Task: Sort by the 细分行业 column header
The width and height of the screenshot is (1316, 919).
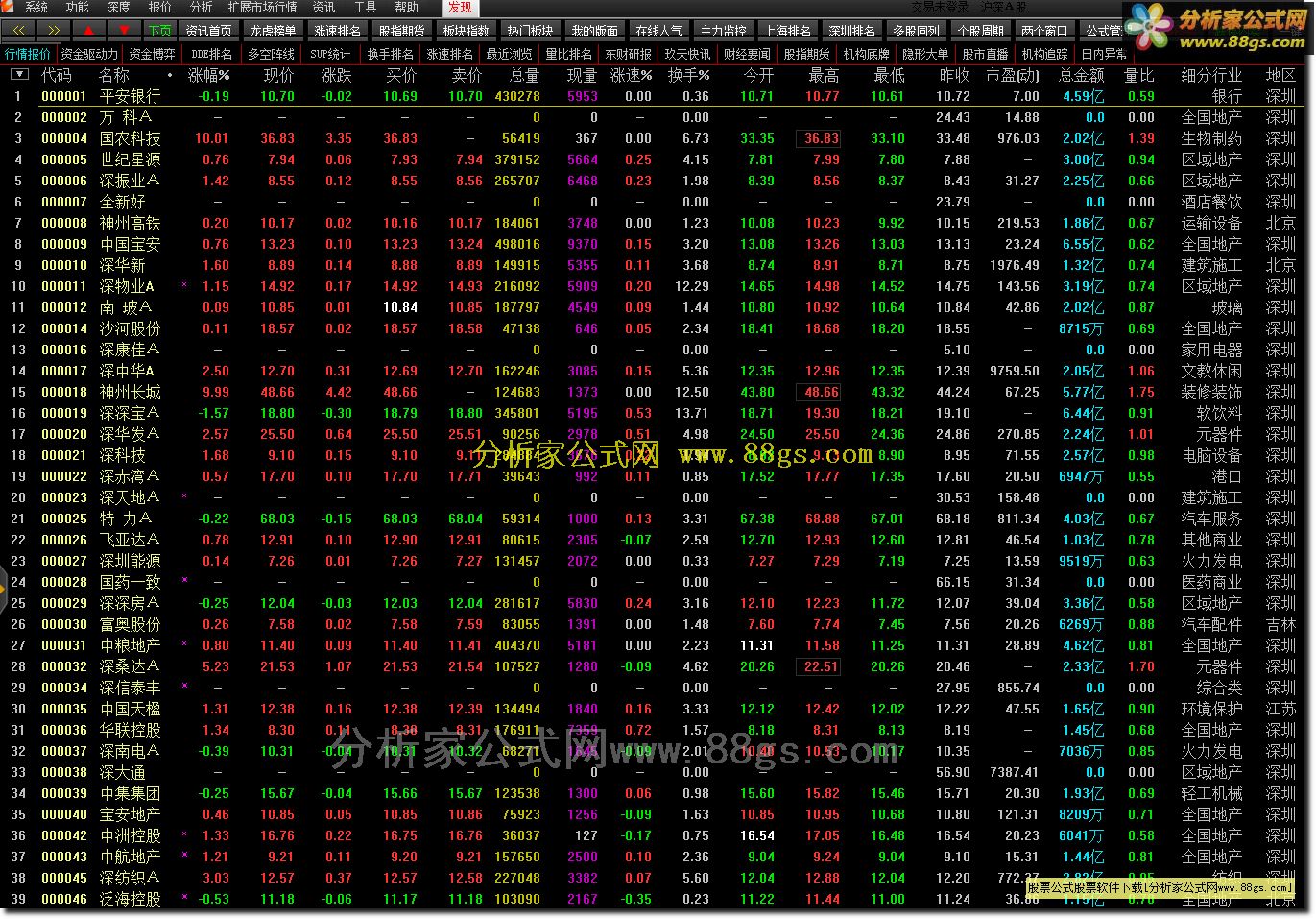Action: point(1211,75)
